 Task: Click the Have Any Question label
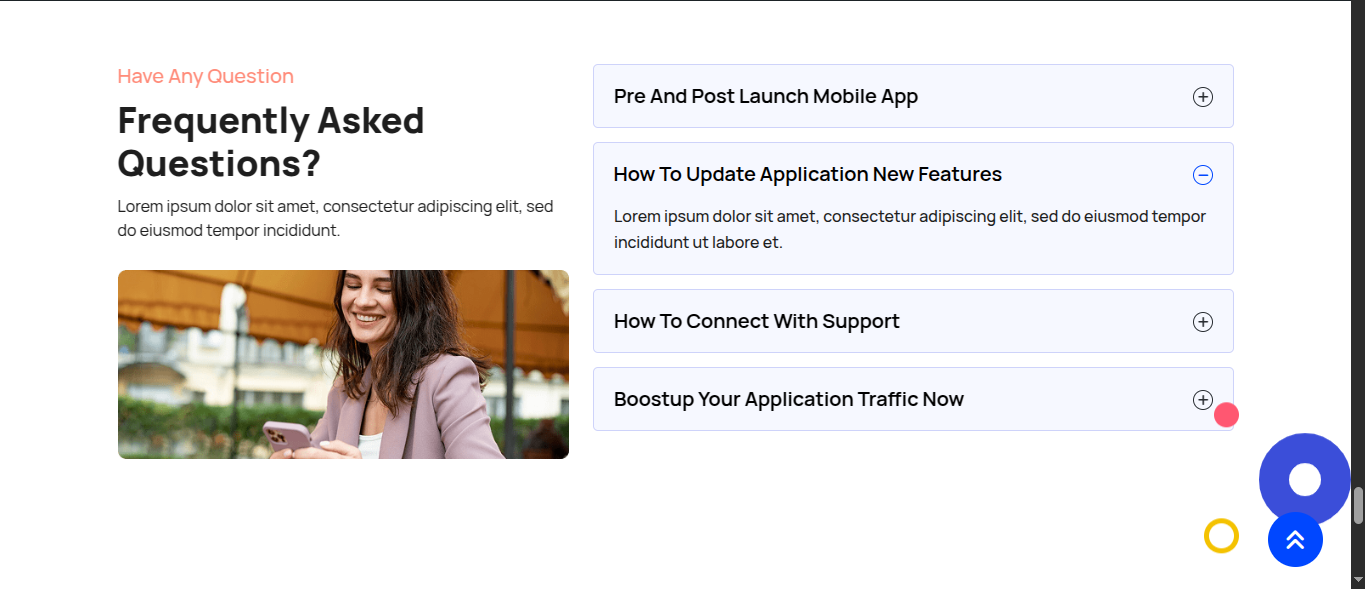206,76
